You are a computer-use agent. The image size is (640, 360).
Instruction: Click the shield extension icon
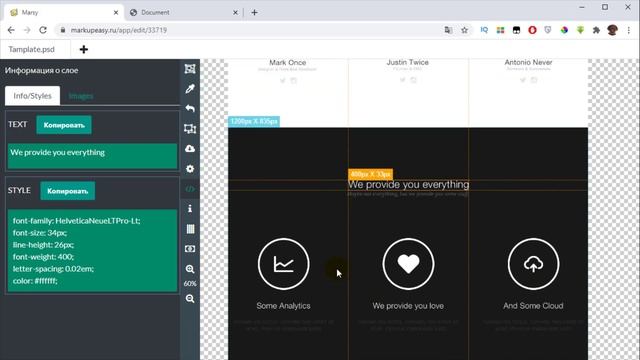(x=548, y=30)
